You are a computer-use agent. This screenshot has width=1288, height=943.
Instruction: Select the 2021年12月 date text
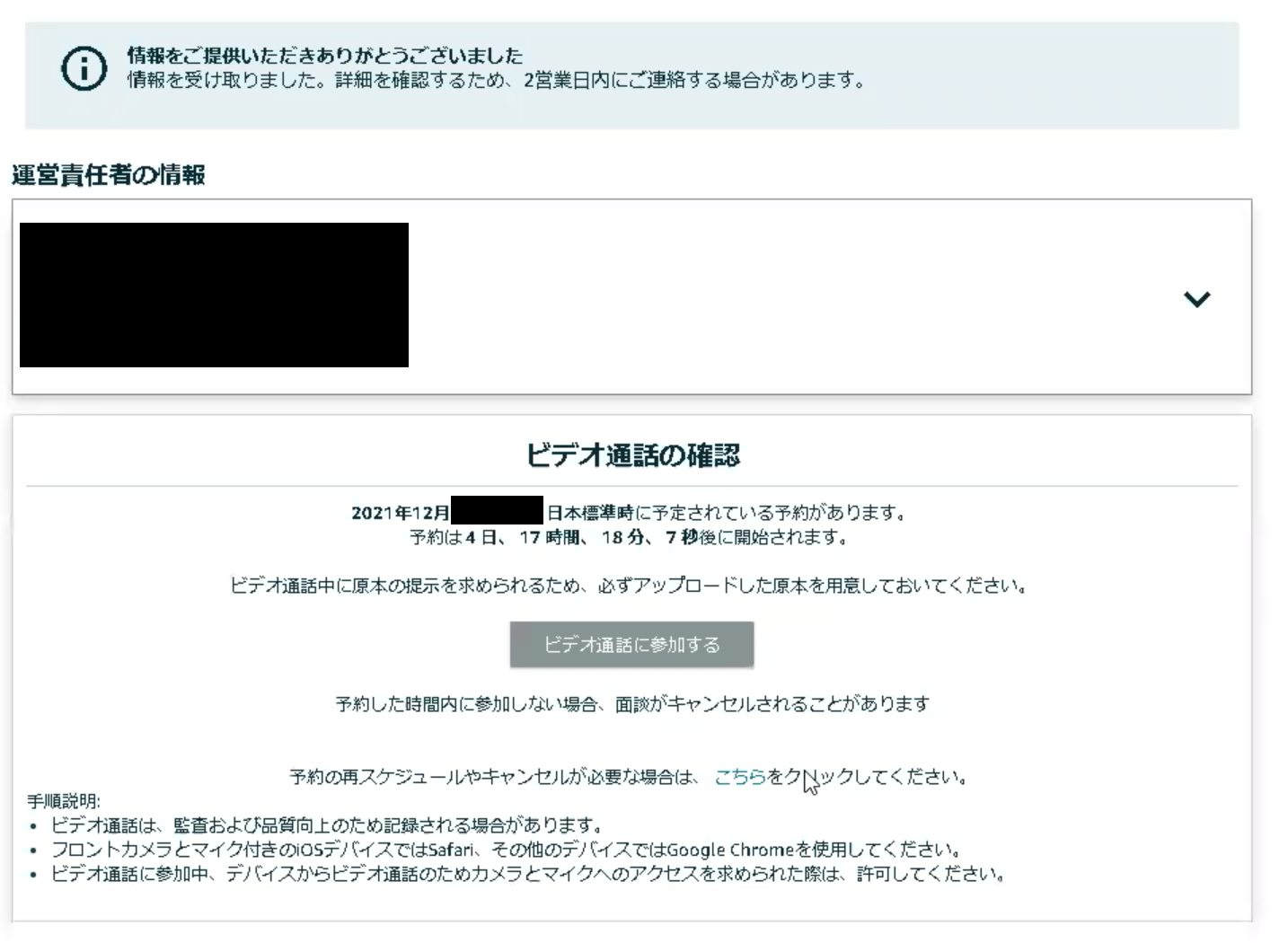tap(401, 513)
